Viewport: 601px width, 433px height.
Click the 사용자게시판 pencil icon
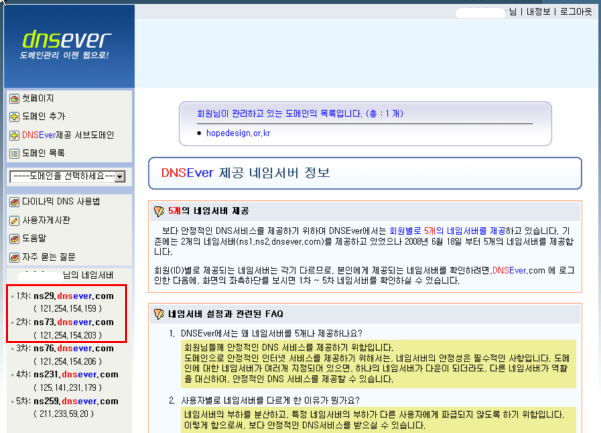pyautogui.click(x=14, y=220)
